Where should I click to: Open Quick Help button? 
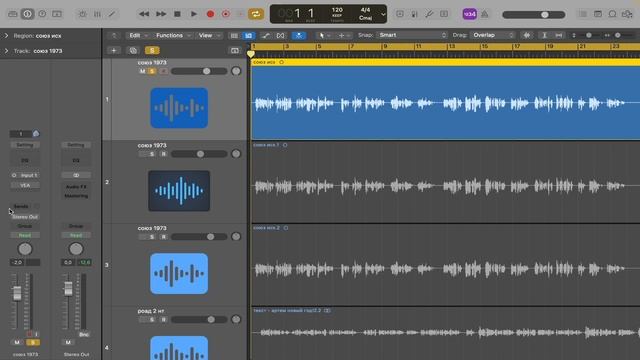[42, 14]
